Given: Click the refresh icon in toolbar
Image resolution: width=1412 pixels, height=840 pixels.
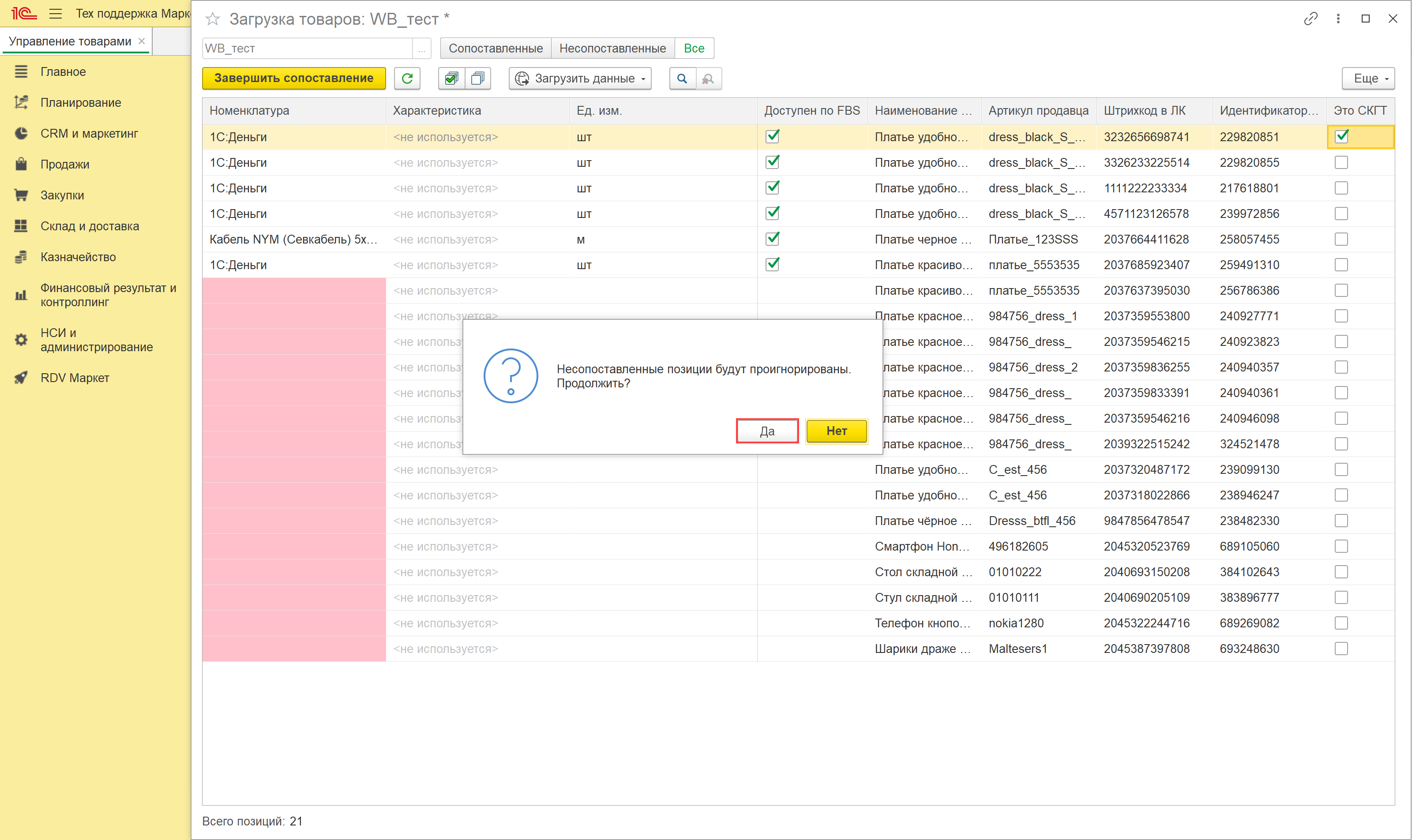Looking at the screenshot, I should 407,78.
